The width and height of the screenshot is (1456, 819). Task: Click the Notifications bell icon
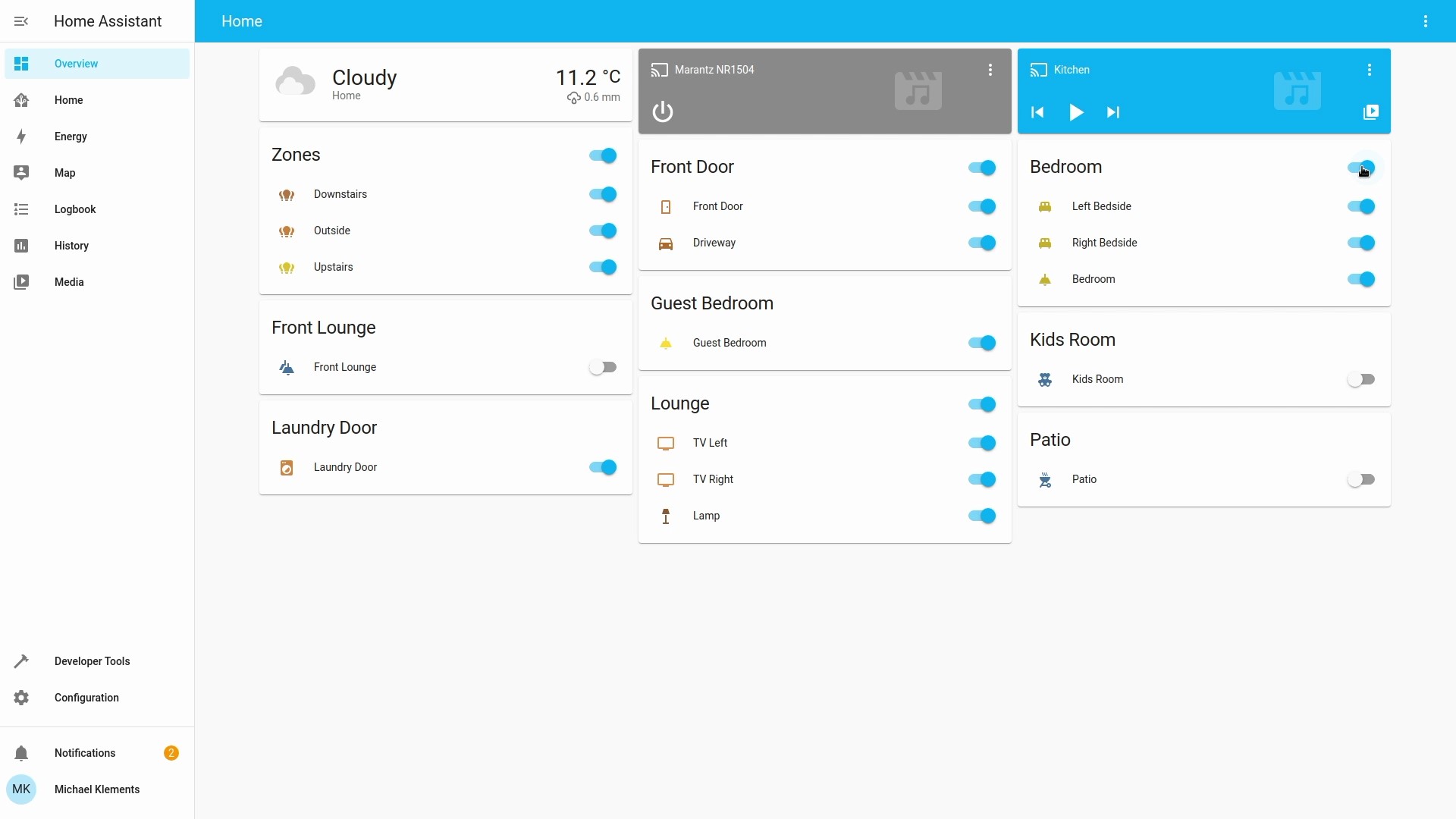coord(21,753)
